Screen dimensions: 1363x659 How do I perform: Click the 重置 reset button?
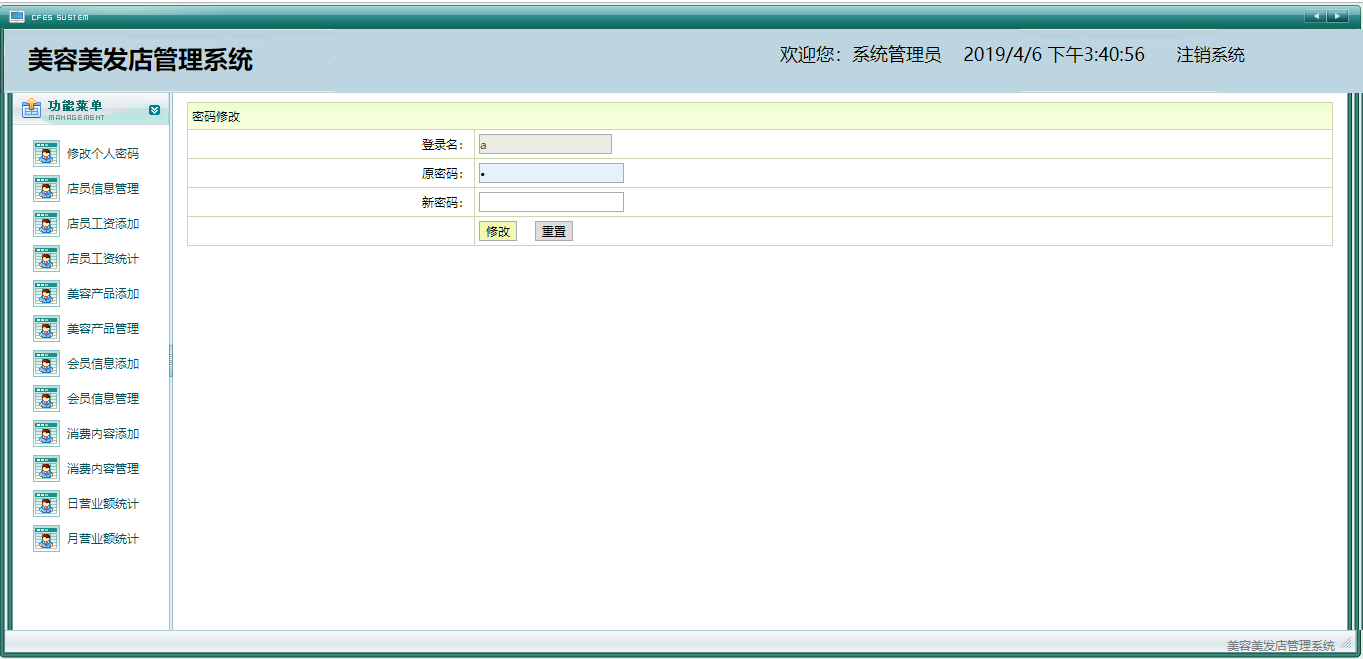coord(554,232)
